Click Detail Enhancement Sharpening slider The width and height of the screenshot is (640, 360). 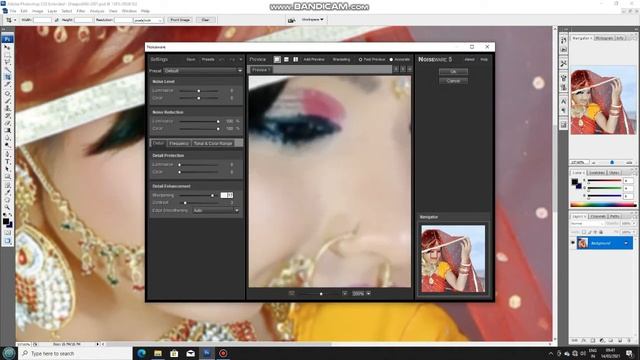(x=198, y=196)
